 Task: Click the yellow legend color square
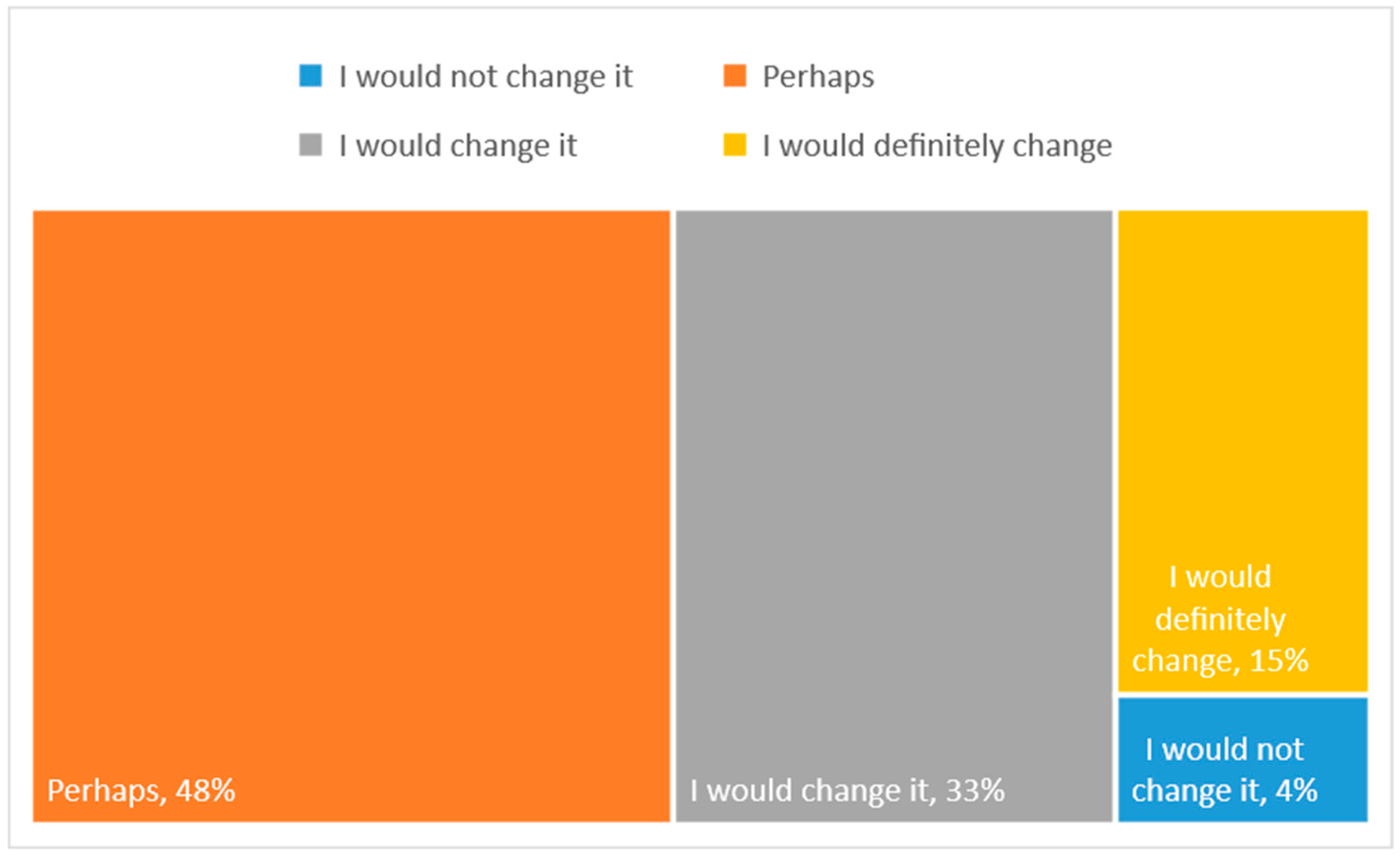tap(734, 144)
